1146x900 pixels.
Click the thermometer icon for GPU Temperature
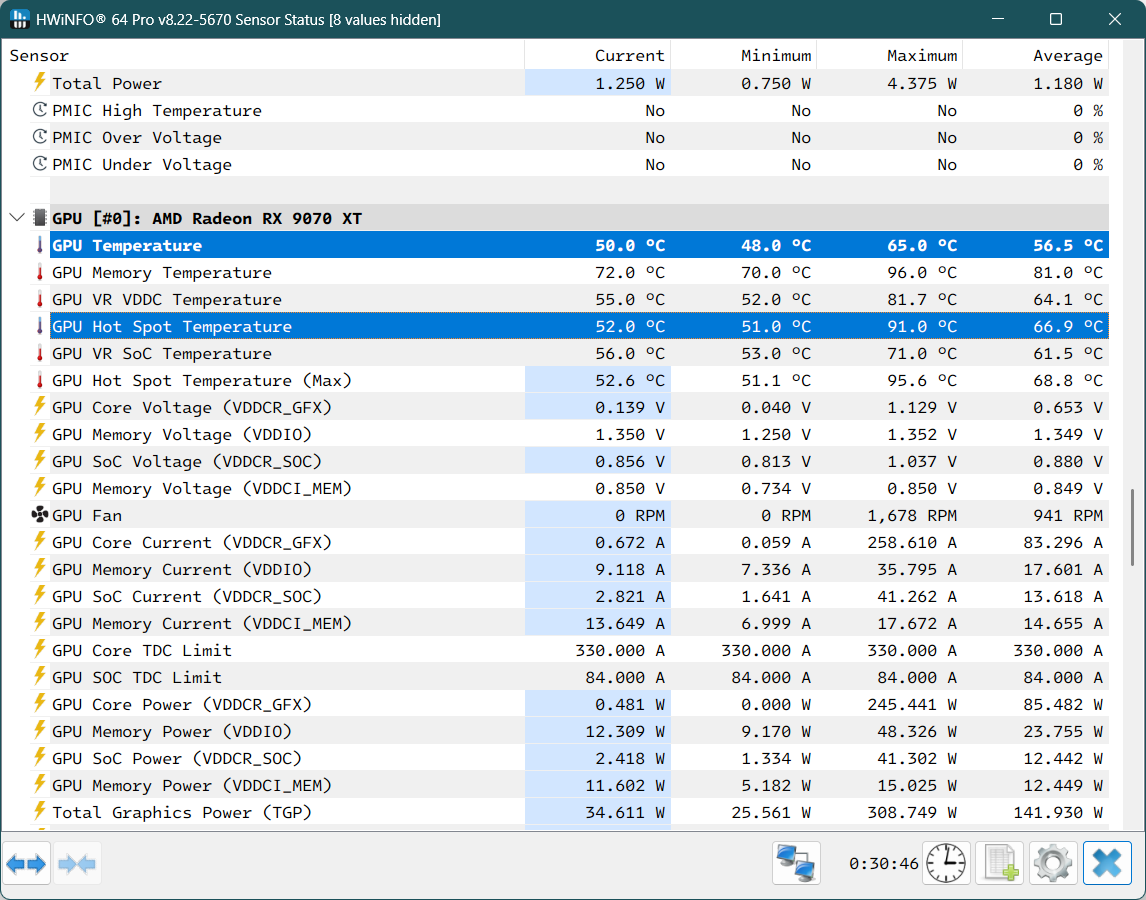point(39,245)
